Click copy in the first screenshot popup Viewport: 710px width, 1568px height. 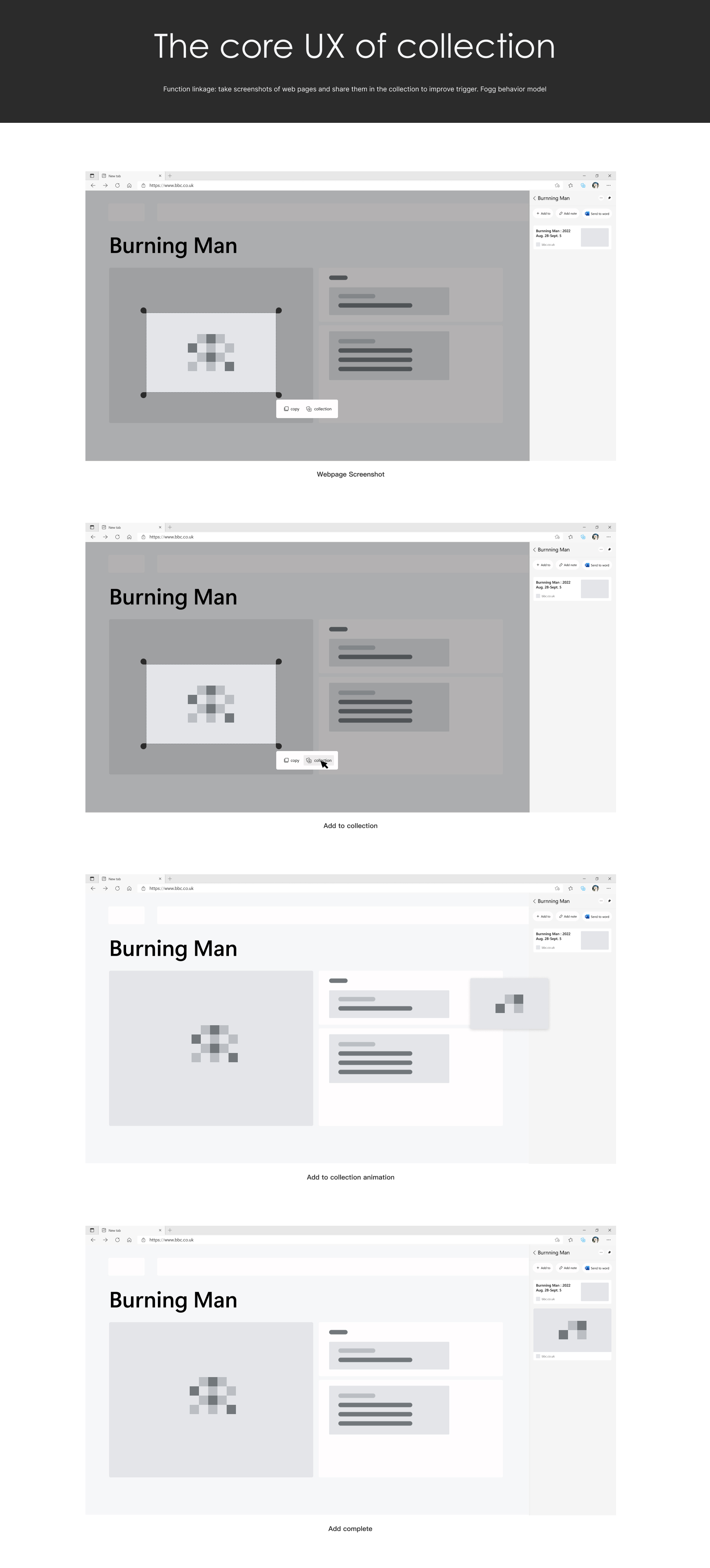[291, 409]
